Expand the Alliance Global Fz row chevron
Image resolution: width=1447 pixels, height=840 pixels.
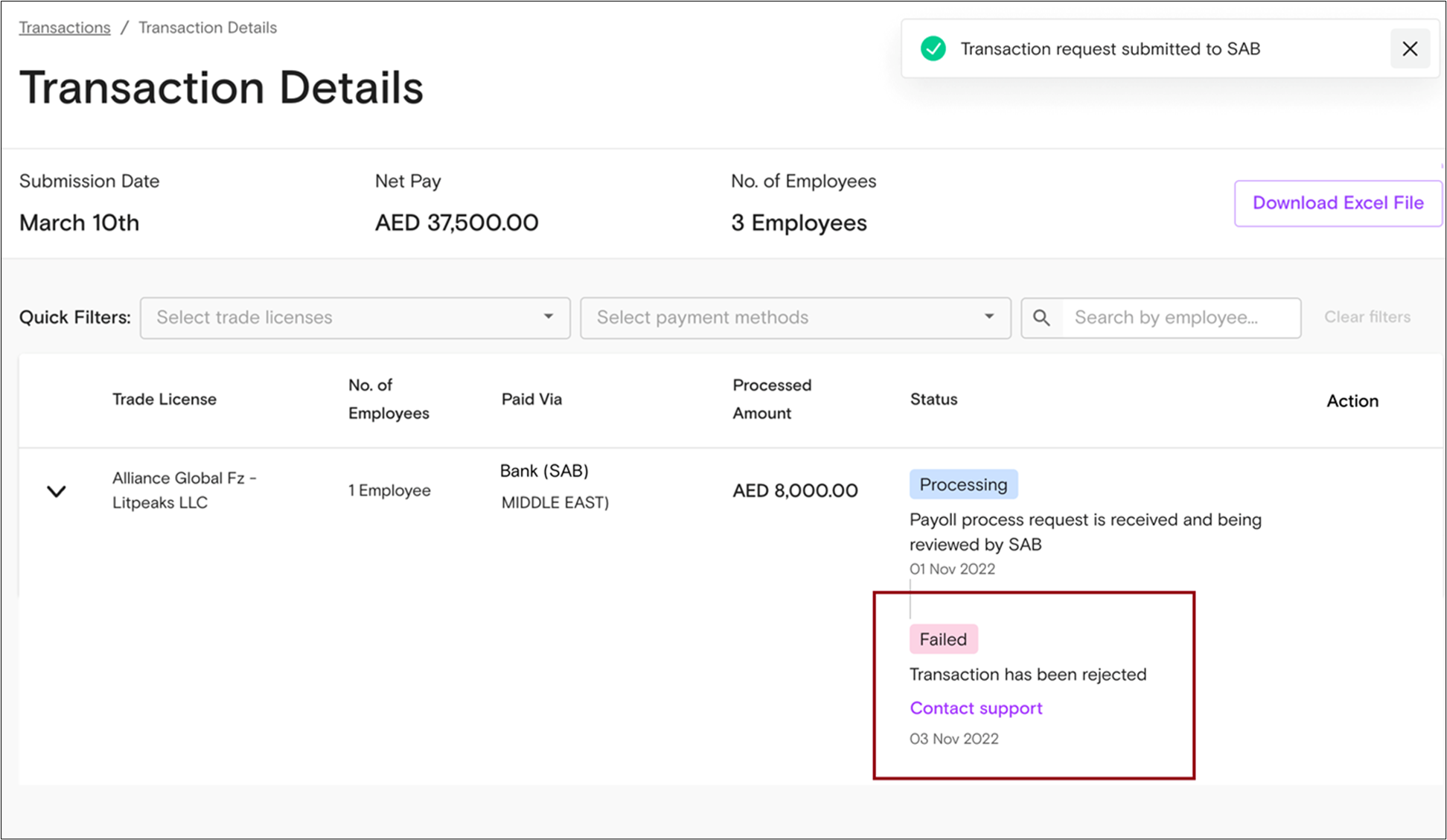pos(57,491)
